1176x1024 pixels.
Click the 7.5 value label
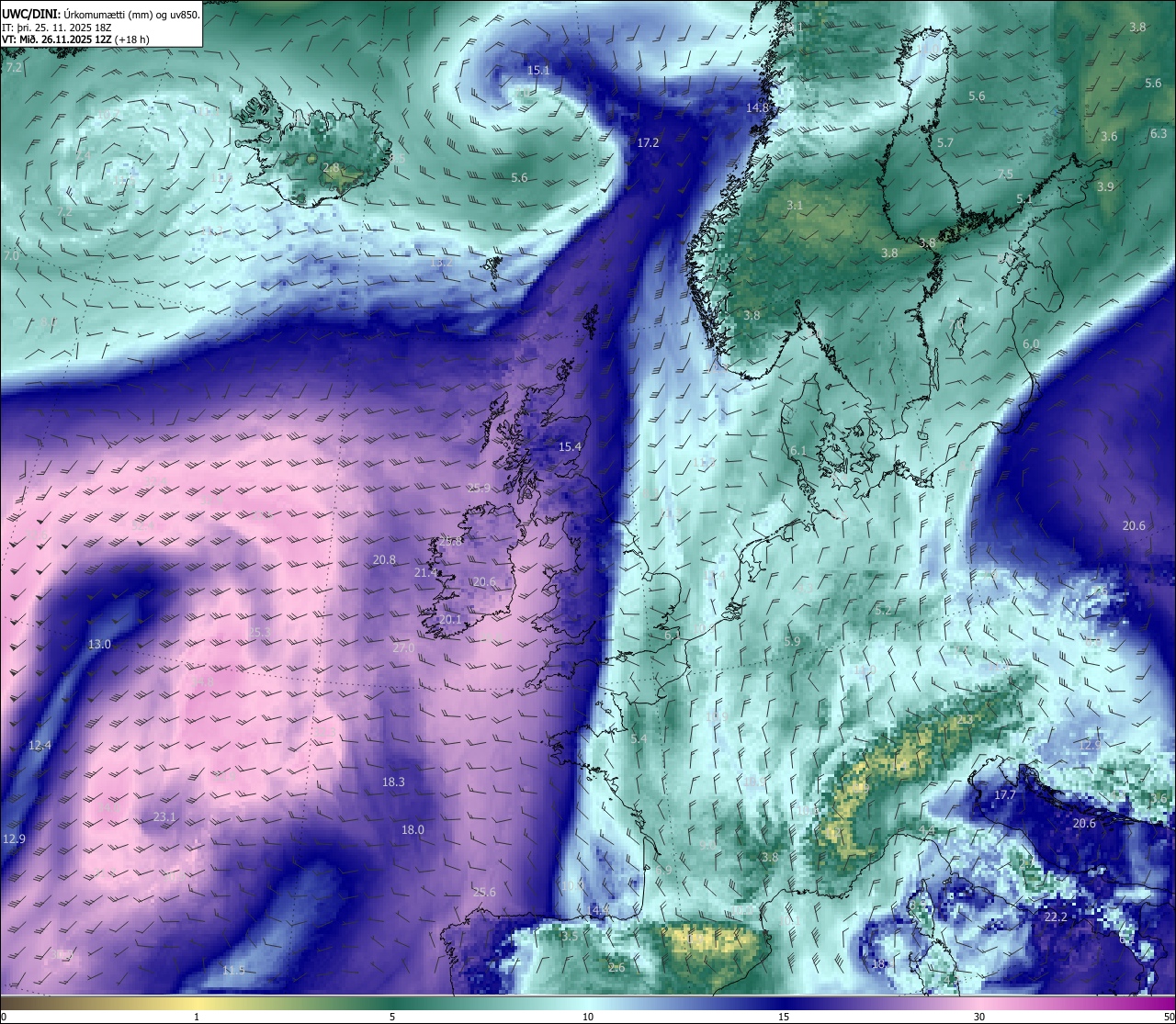click(1005, 174)
